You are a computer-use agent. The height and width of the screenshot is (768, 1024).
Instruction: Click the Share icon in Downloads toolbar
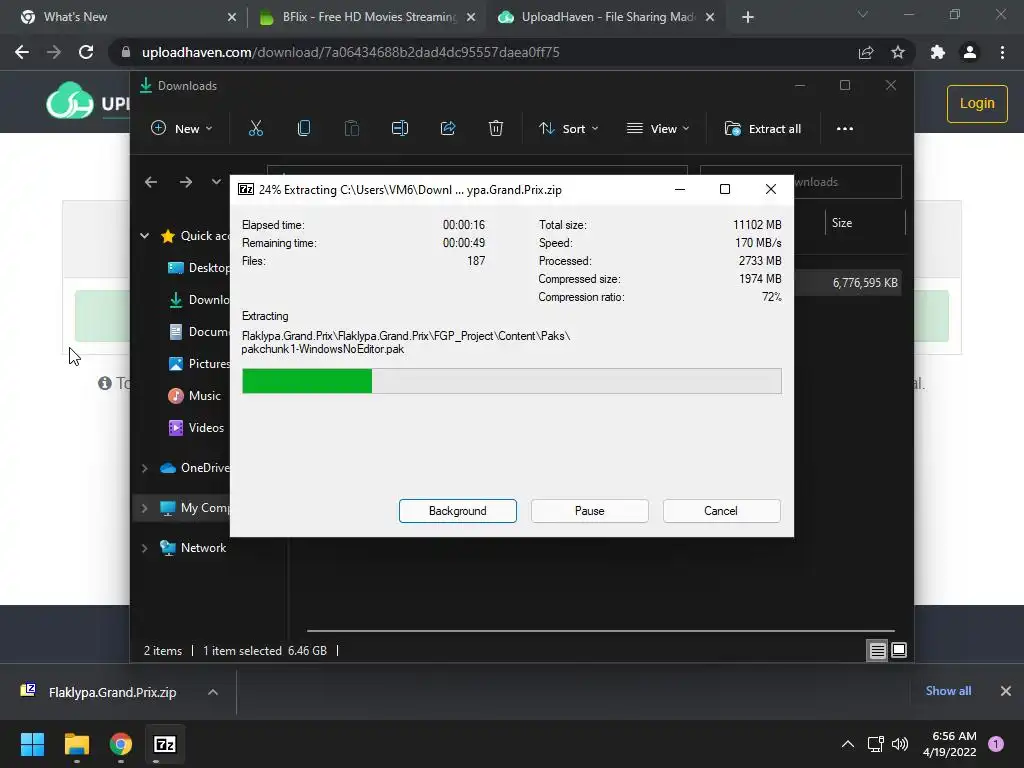pyautogui.click(x=448, y=129)
